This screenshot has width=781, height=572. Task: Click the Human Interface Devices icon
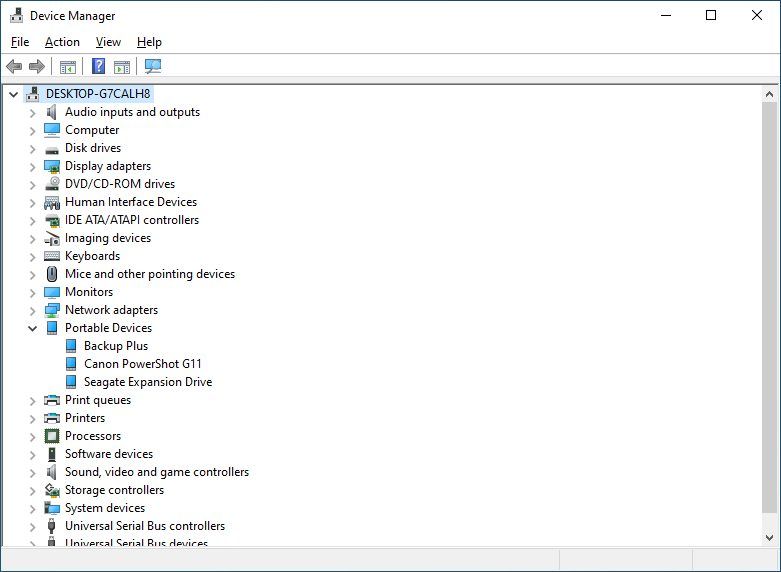click(52, 202)
